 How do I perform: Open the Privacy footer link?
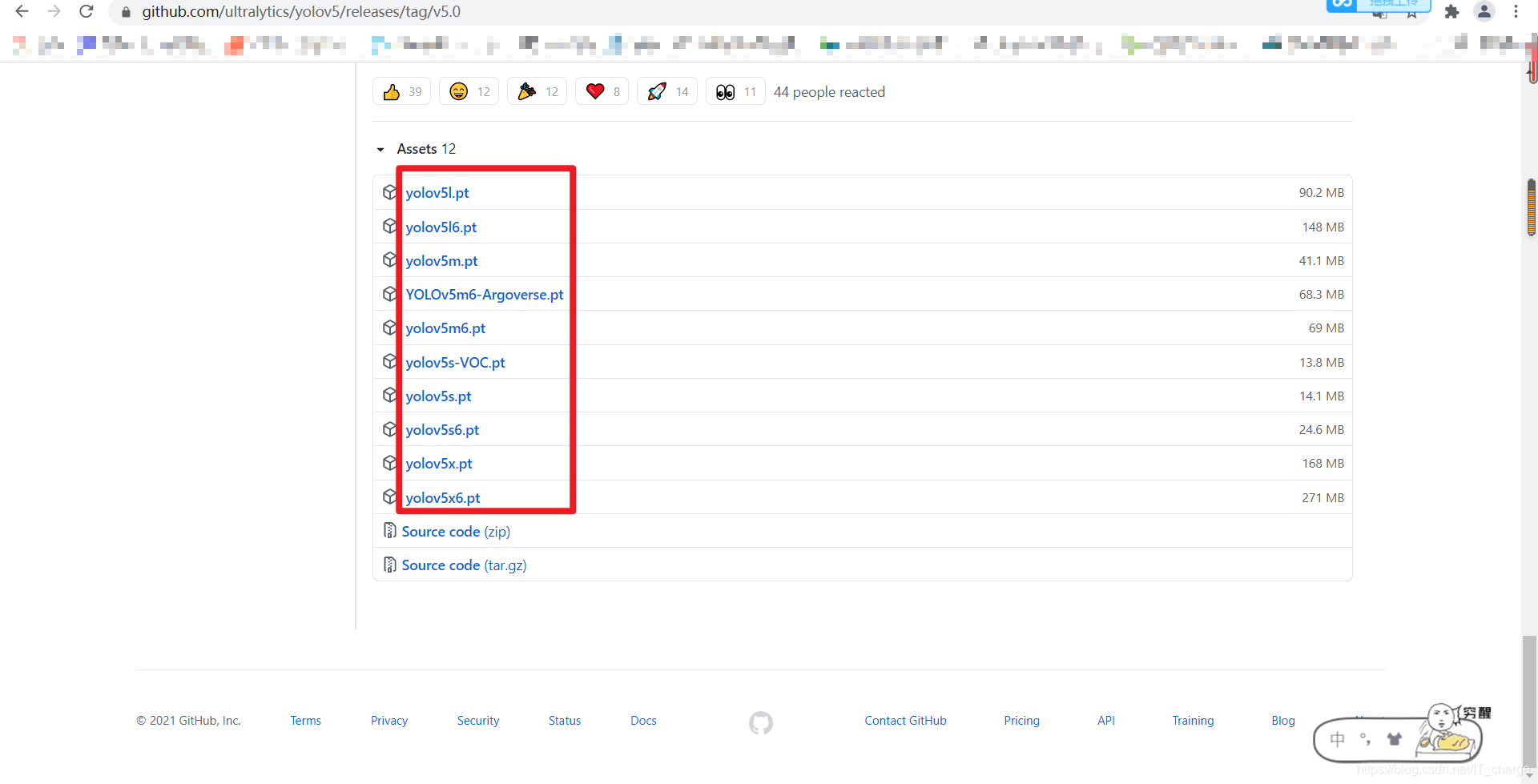389,721
